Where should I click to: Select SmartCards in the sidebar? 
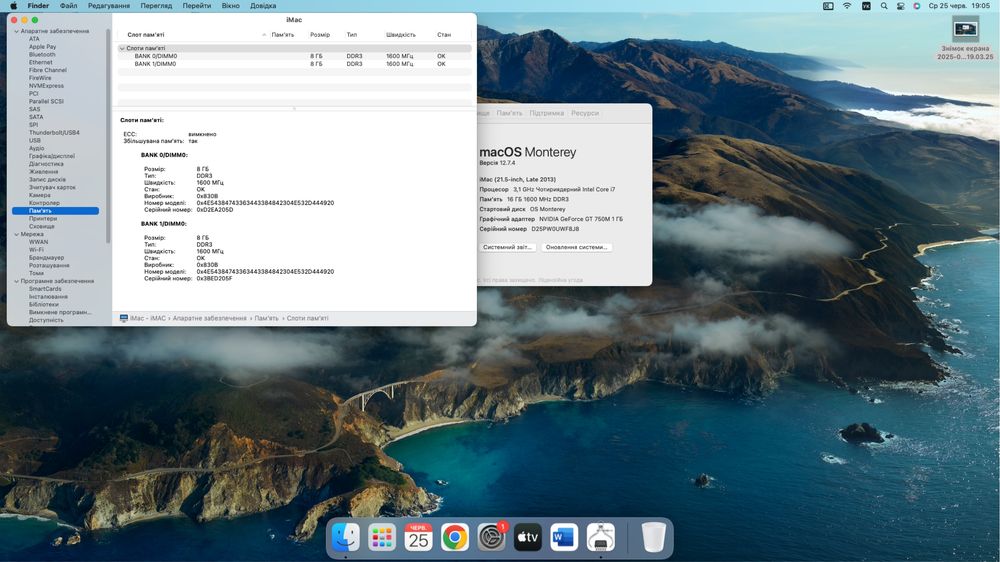pyautogui.click(x=45, y=288)
